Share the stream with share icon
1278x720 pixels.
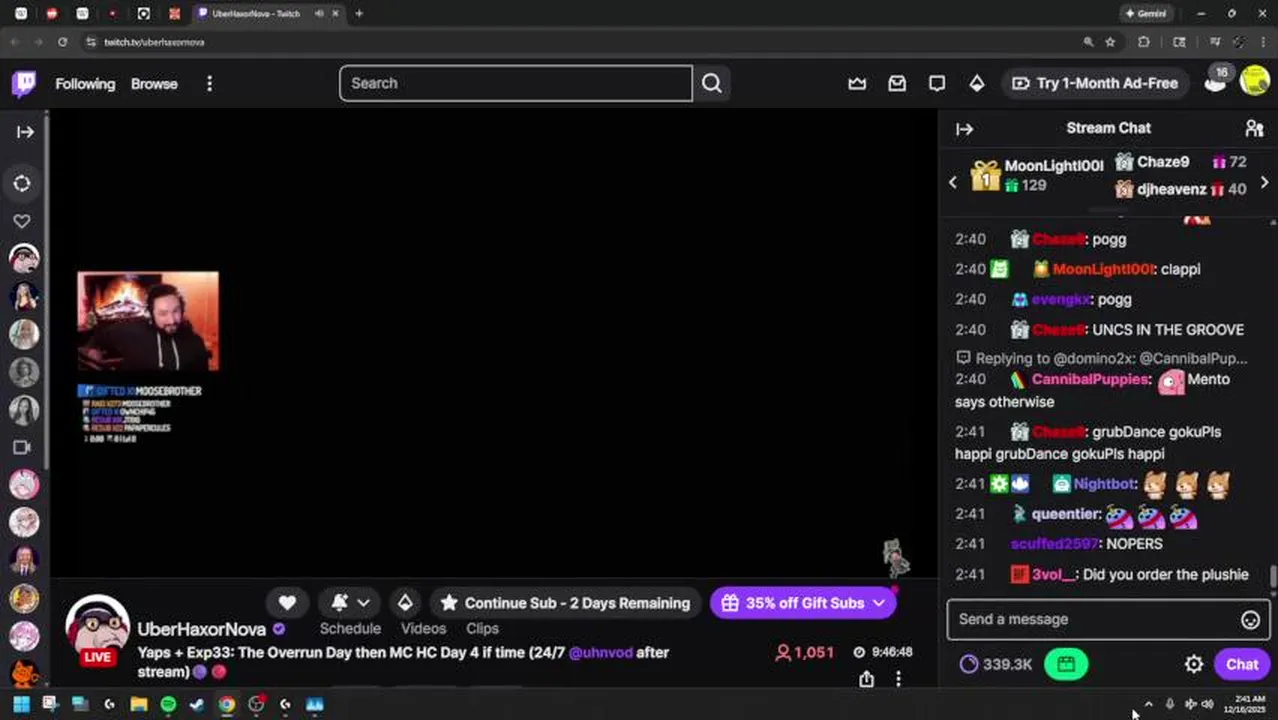coord(866,679)
